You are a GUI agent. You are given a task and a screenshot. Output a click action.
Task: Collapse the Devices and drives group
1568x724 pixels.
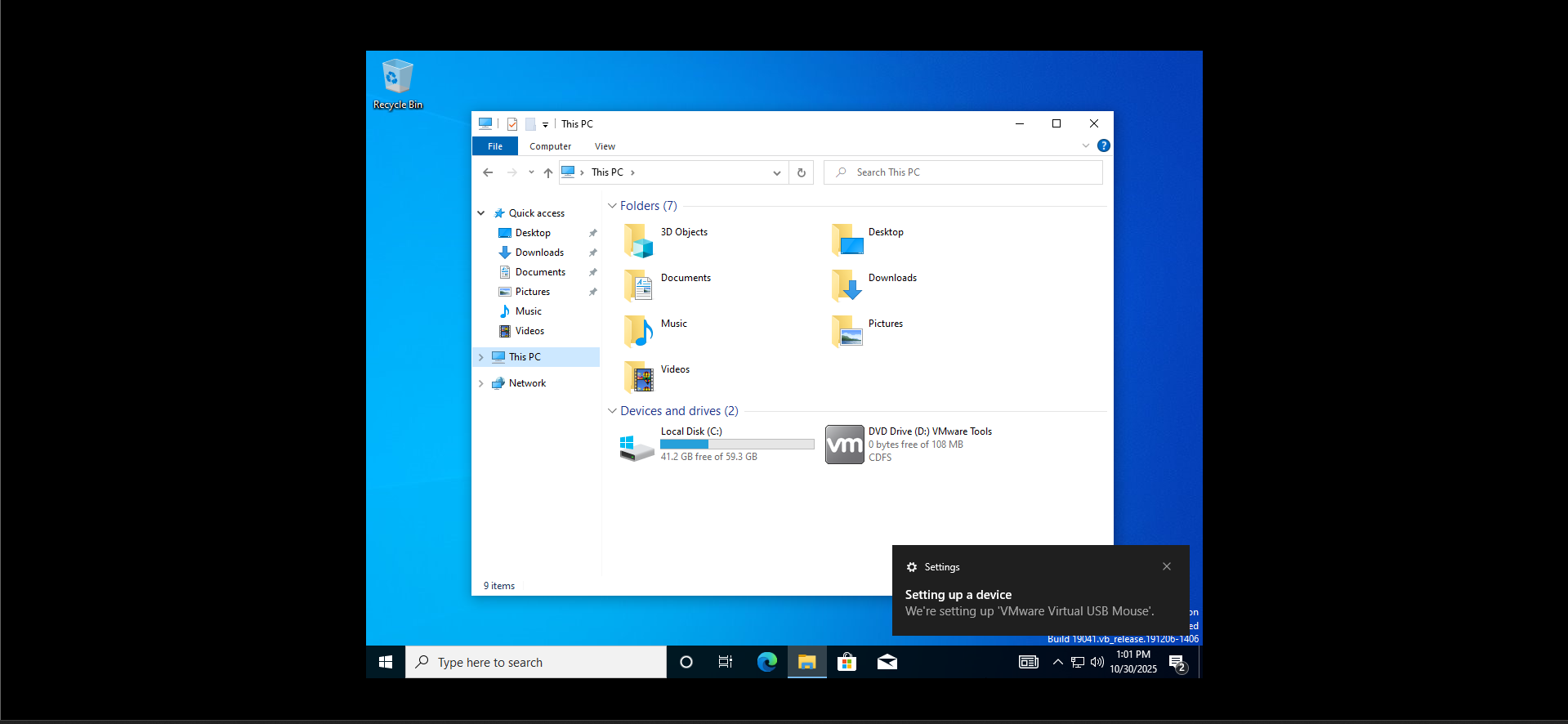click(612, 411)
